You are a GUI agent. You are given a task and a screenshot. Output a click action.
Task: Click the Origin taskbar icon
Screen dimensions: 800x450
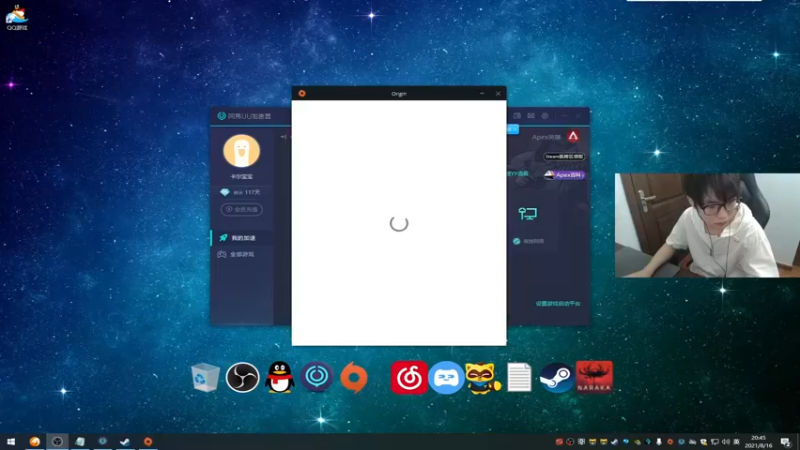point(148,442)
